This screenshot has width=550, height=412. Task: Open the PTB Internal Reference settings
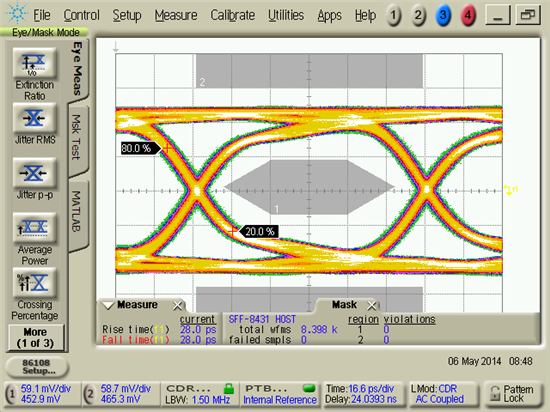[x=280, y=394]
